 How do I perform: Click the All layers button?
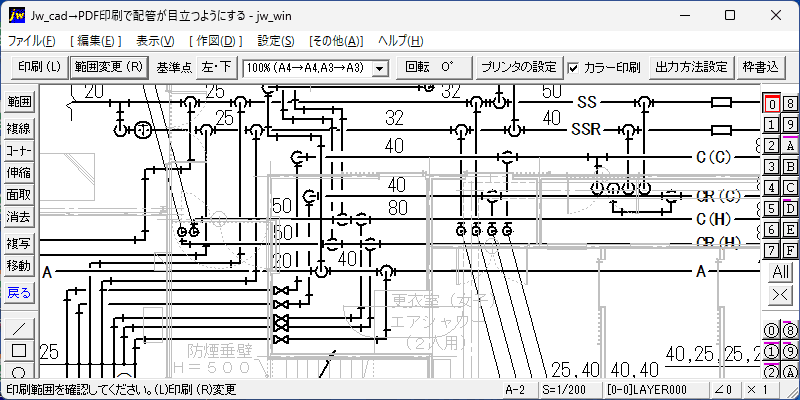point(781,272)
